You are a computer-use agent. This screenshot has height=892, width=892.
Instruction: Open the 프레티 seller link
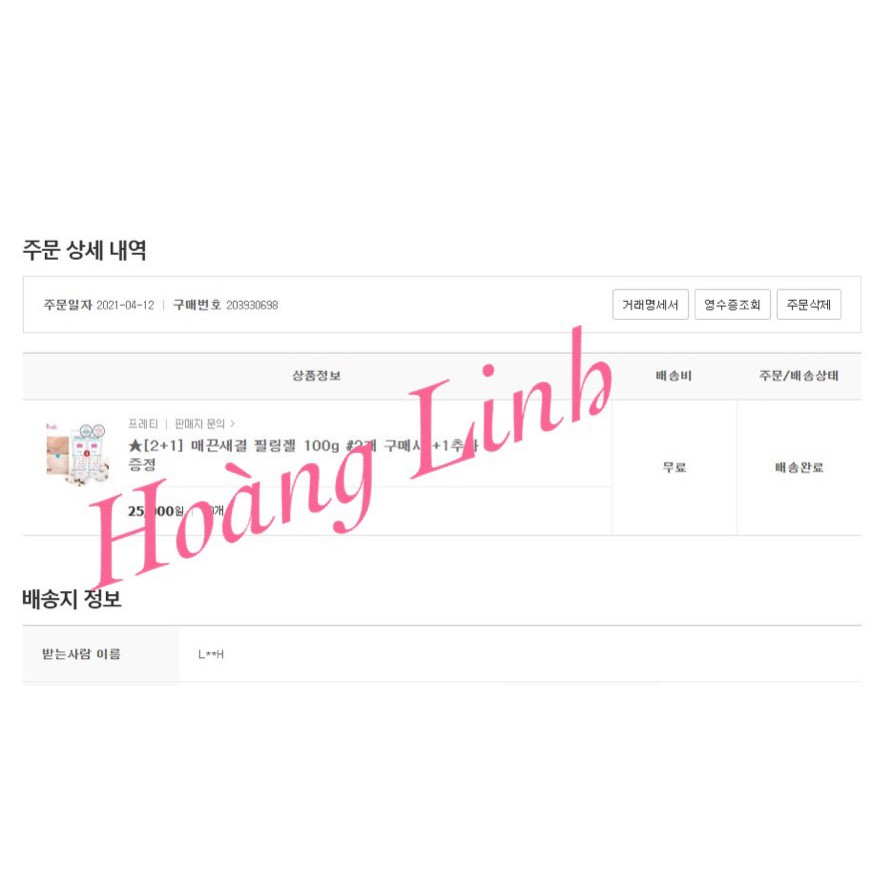[x=143, y=424]
